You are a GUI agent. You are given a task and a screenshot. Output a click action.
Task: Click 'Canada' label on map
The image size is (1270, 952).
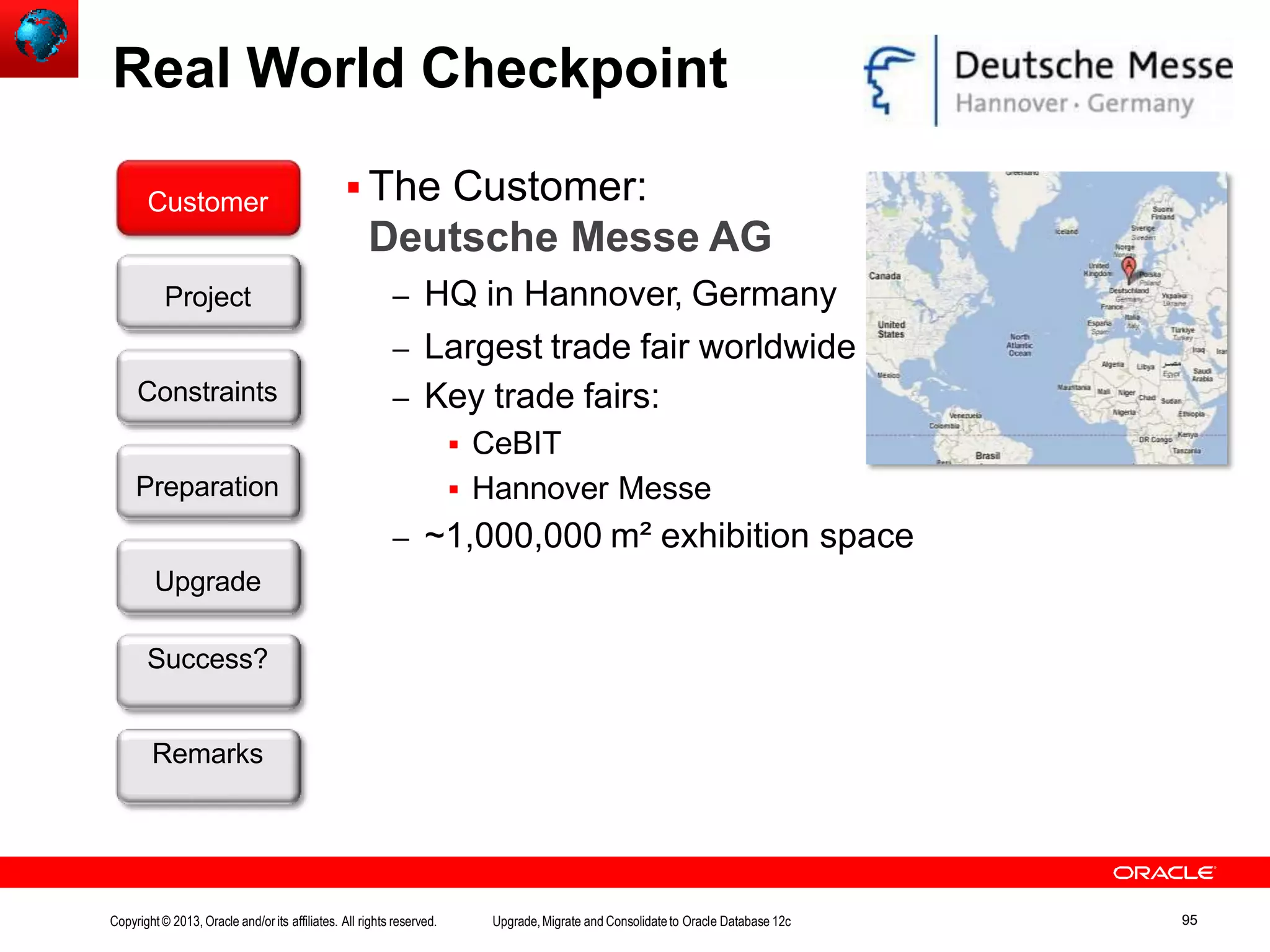click(x=885, y=276)
